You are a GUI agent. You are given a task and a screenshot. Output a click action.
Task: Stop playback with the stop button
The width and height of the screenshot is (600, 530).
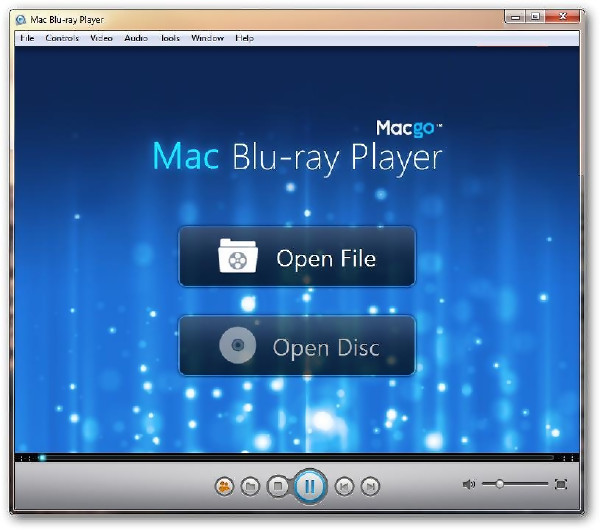pyautogui.click(x=278, y=486)
